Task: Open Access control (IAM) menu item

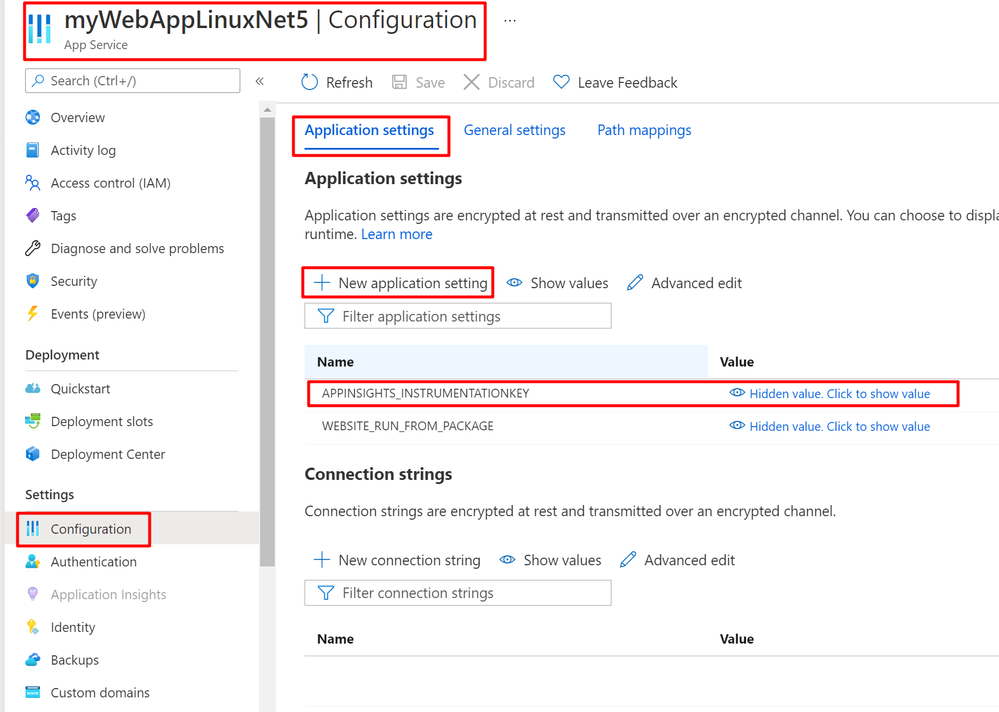Action: pos(111,183)
